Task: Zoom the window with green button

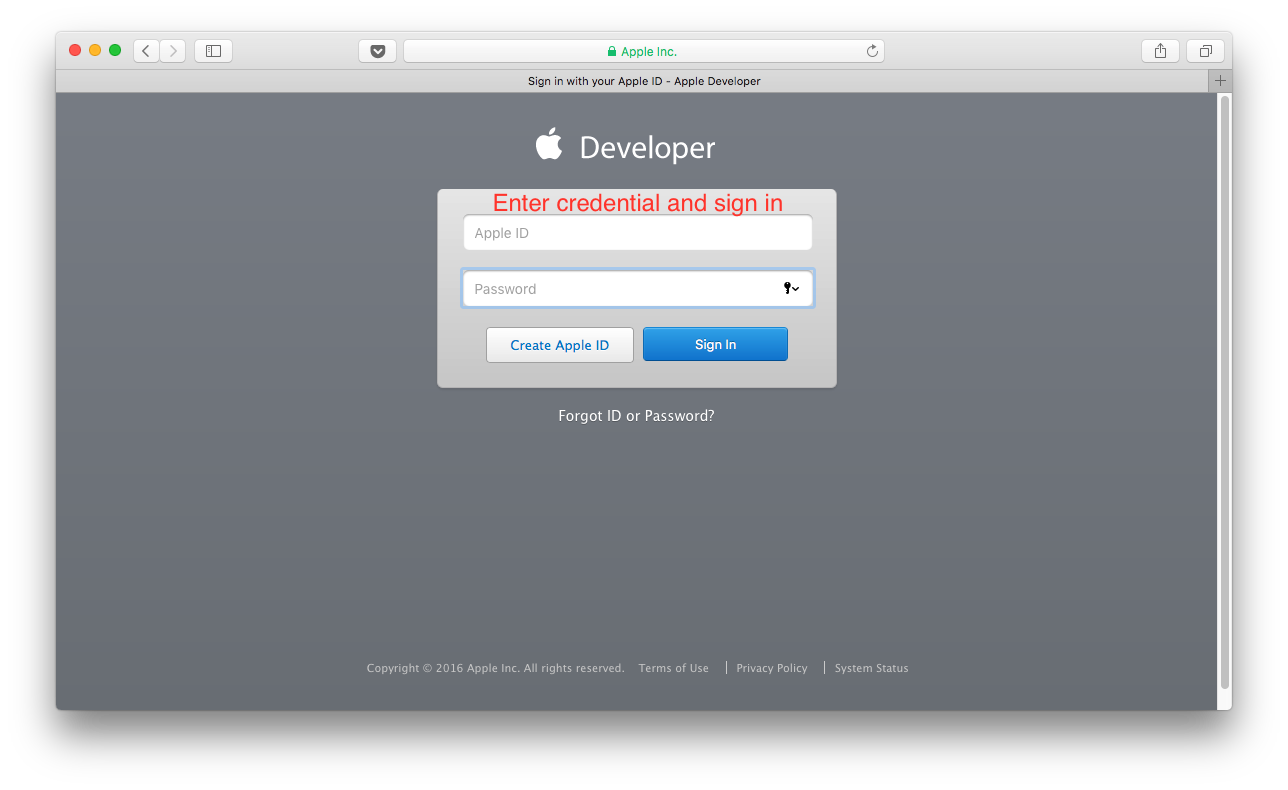Action: (115, 50)
